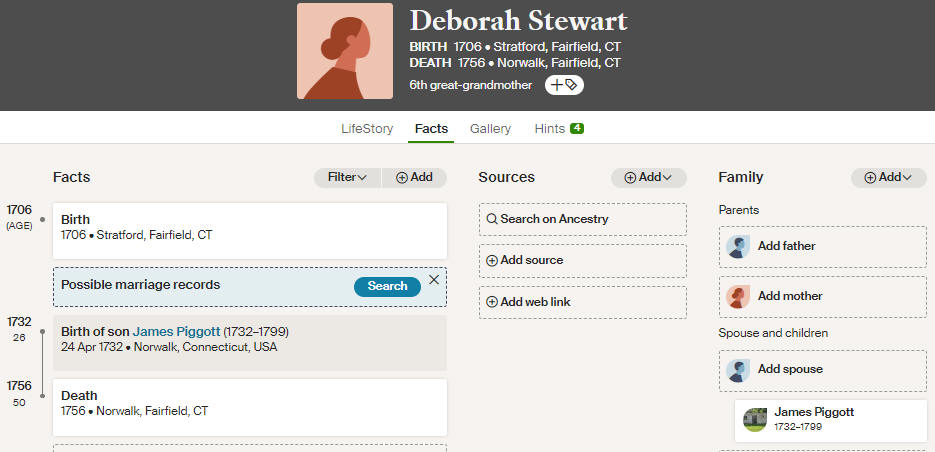Expand the Filter dropdown in Facts
The height and width of the screenshot is (452, 935).
pos(347,178)
